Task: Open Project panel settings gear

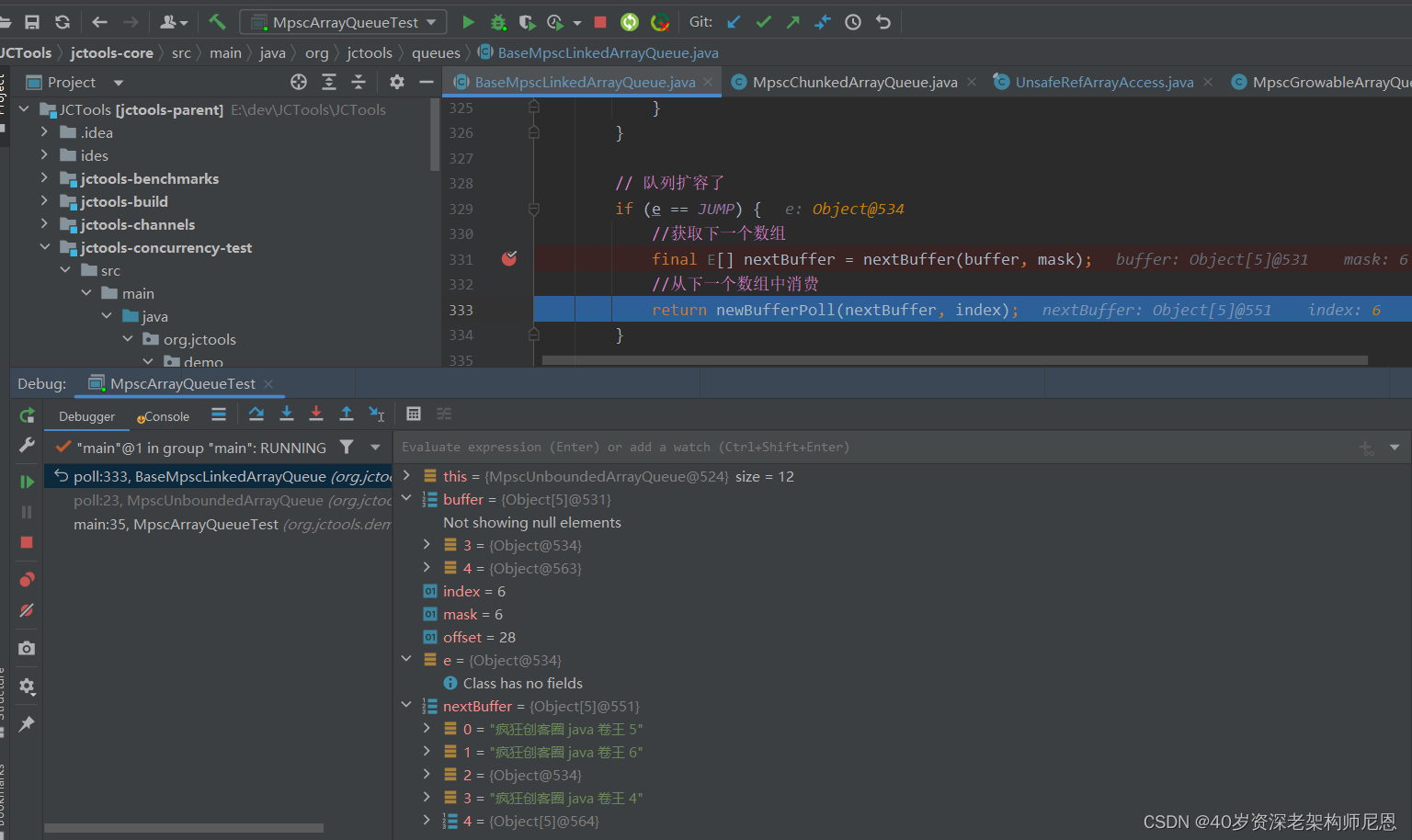Action: coord(397,82)
